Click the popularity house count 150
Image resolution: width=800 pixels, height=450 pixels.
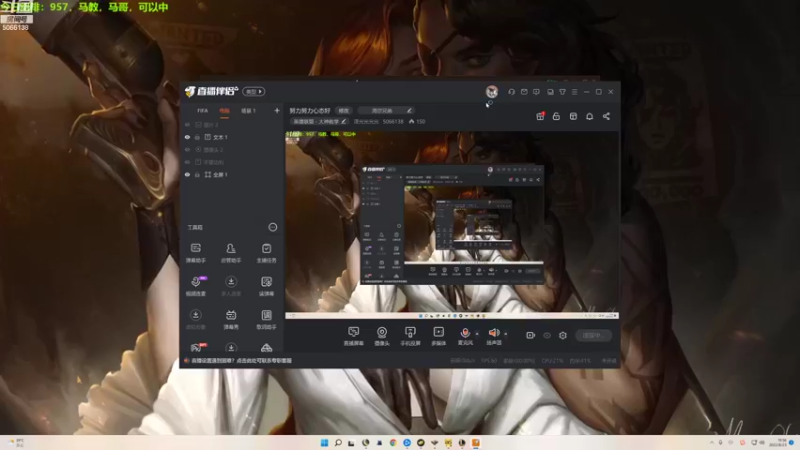[417, 121]
